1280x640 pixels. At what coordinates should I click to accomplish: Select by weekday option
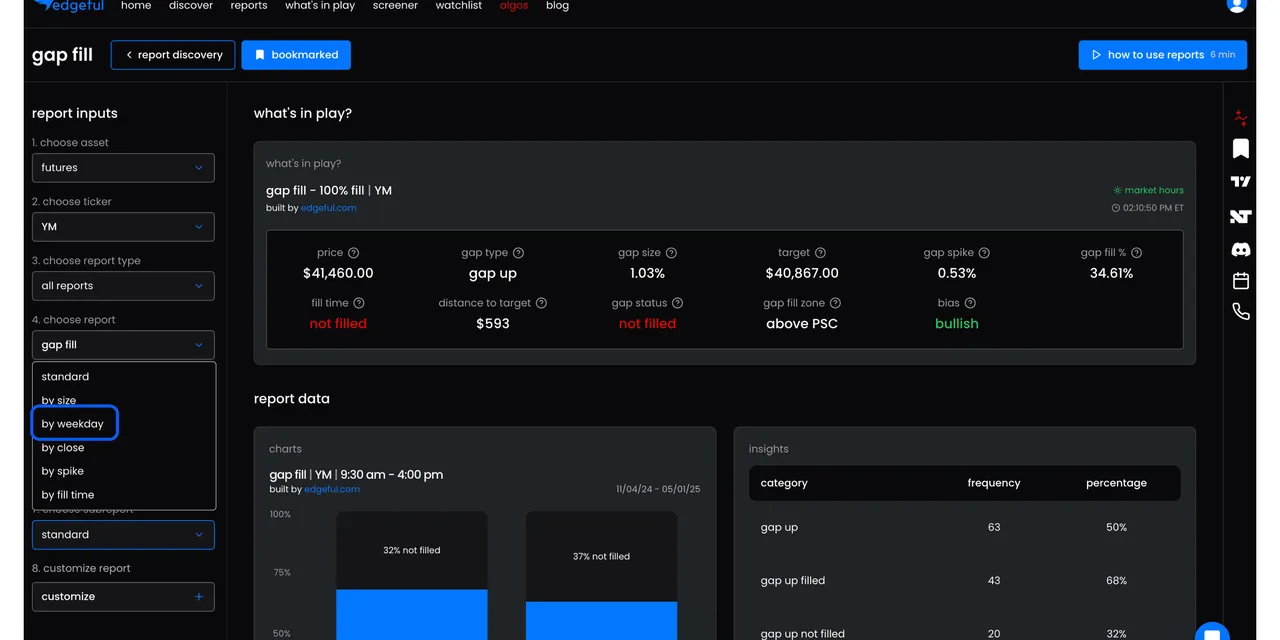(x=124, y=424)
